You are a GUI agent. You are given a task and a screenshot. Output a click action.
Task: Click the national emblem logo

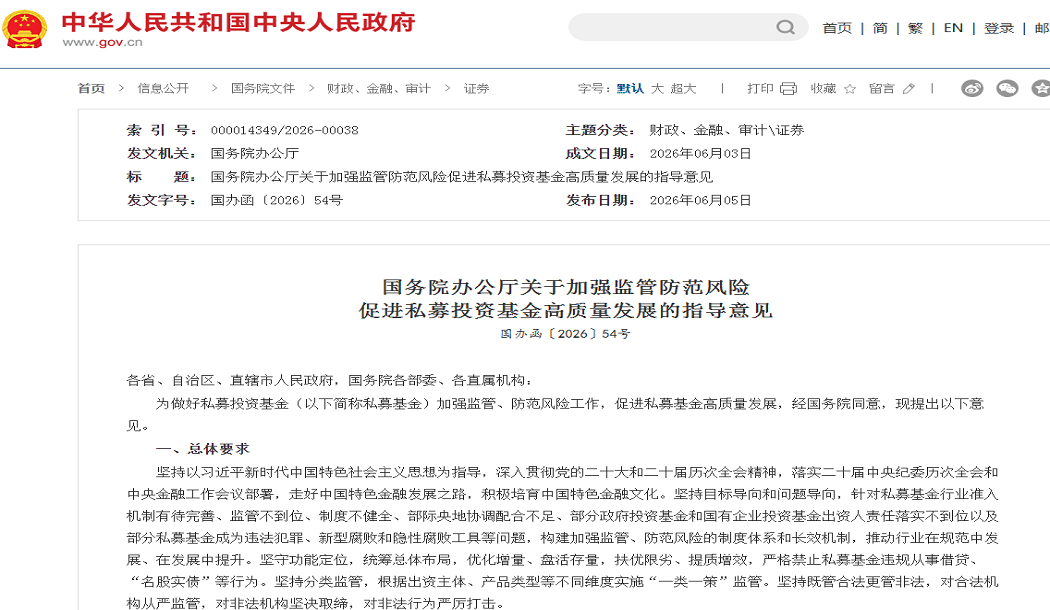click(25, 29)
